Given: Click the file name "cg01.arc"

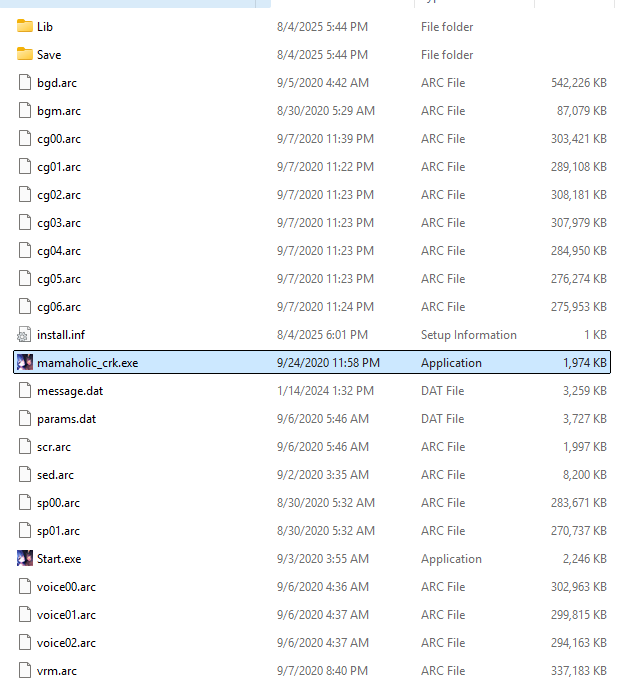Looking at the screenshot, I should 59,167.
